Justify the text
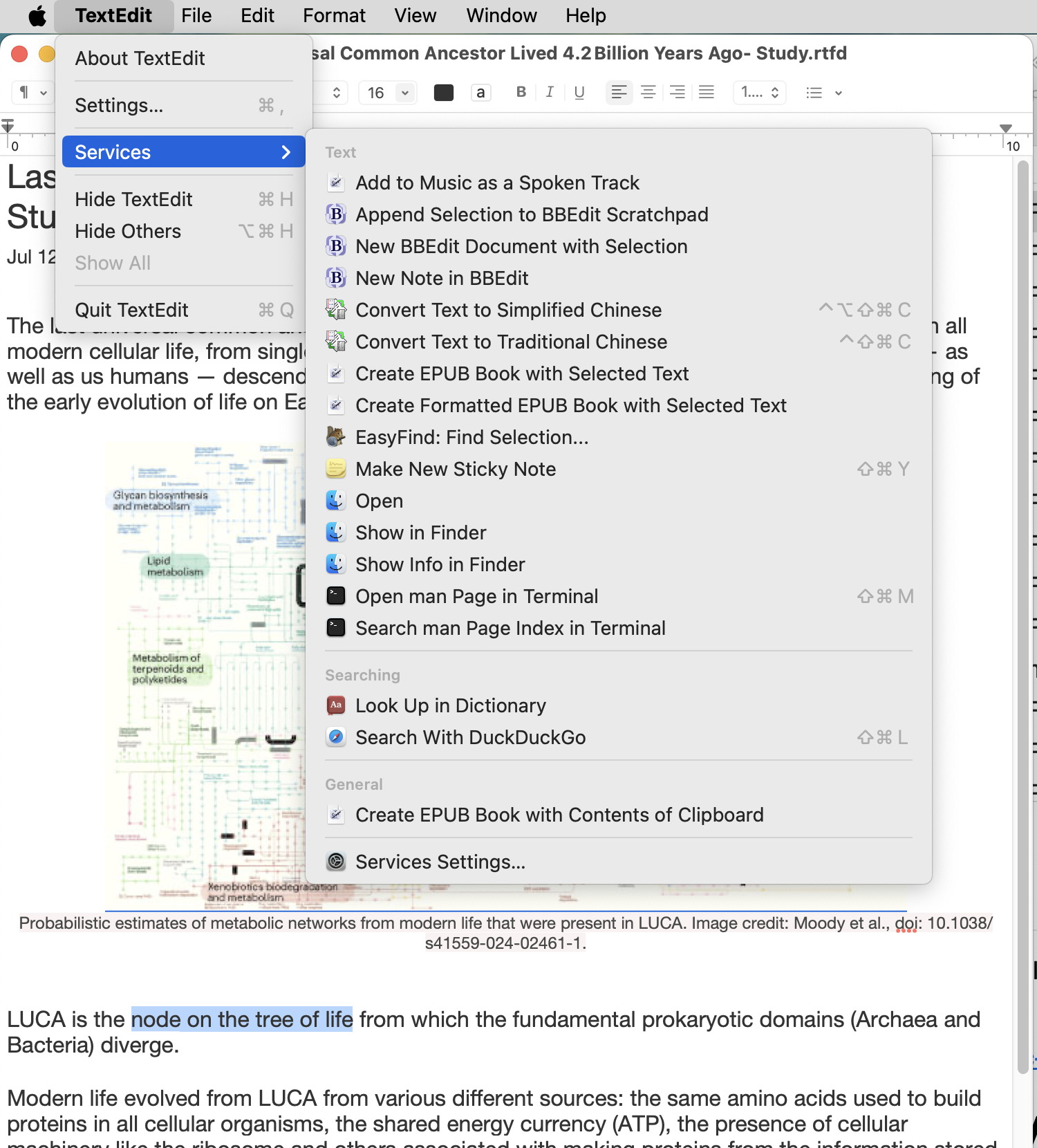Image resolution: width=1037 pixels, height=1148 pixels. click(x=707, y=92)
